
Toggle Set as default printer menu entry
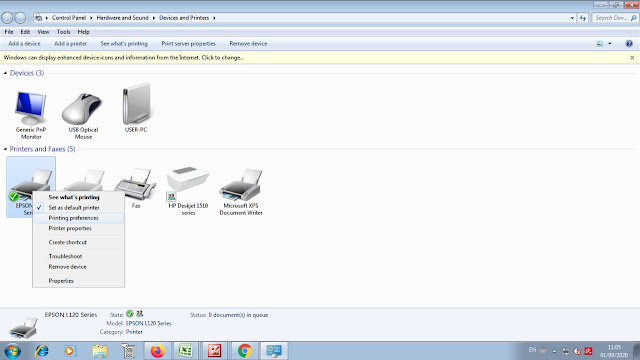coord(79,207)
